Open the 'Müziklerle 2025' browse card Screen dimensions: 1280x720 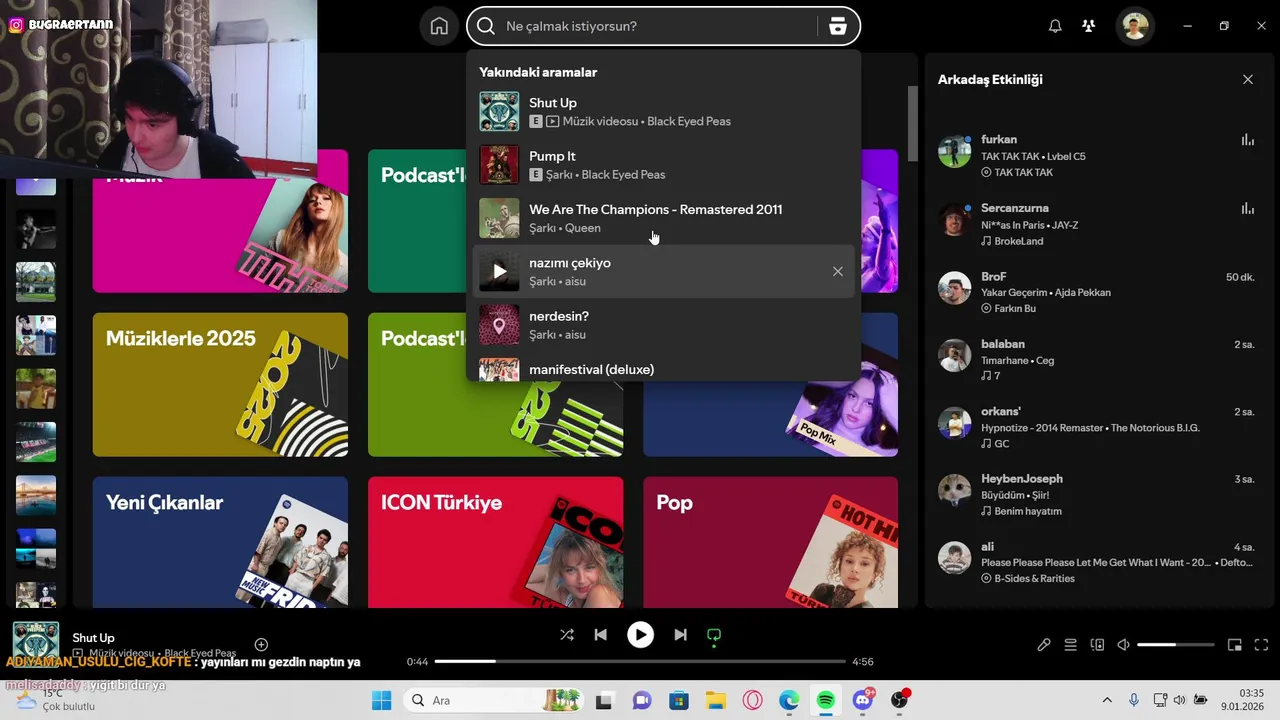220,384
